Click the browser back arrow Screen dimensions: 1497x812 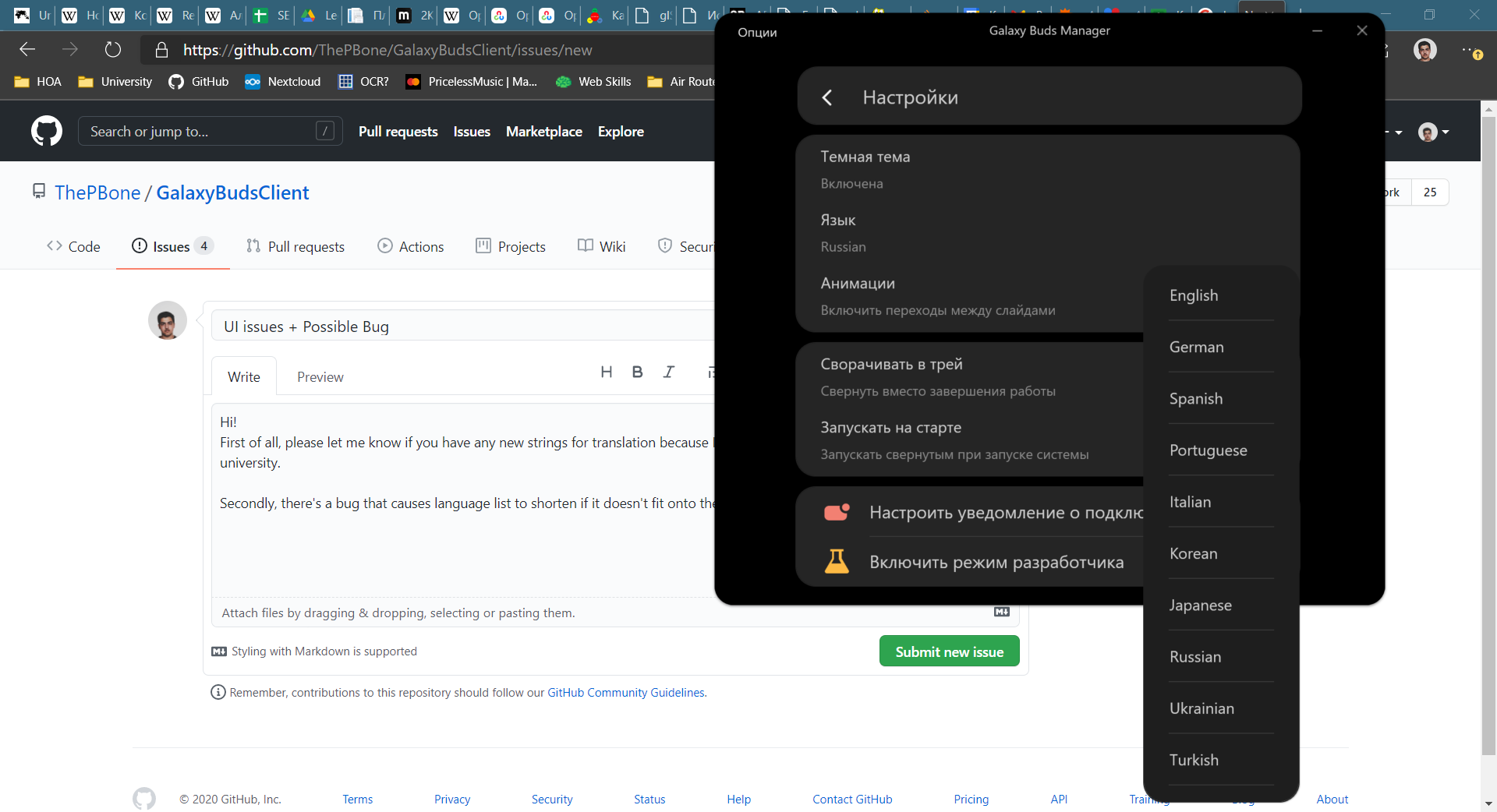tap(27, 50)
